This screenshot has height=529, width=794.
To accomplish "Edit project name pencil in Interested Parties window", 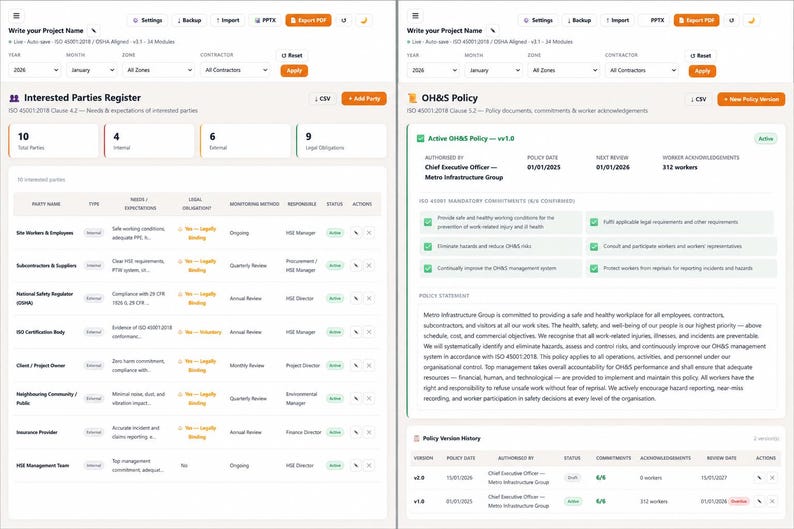I will (93, 30).
